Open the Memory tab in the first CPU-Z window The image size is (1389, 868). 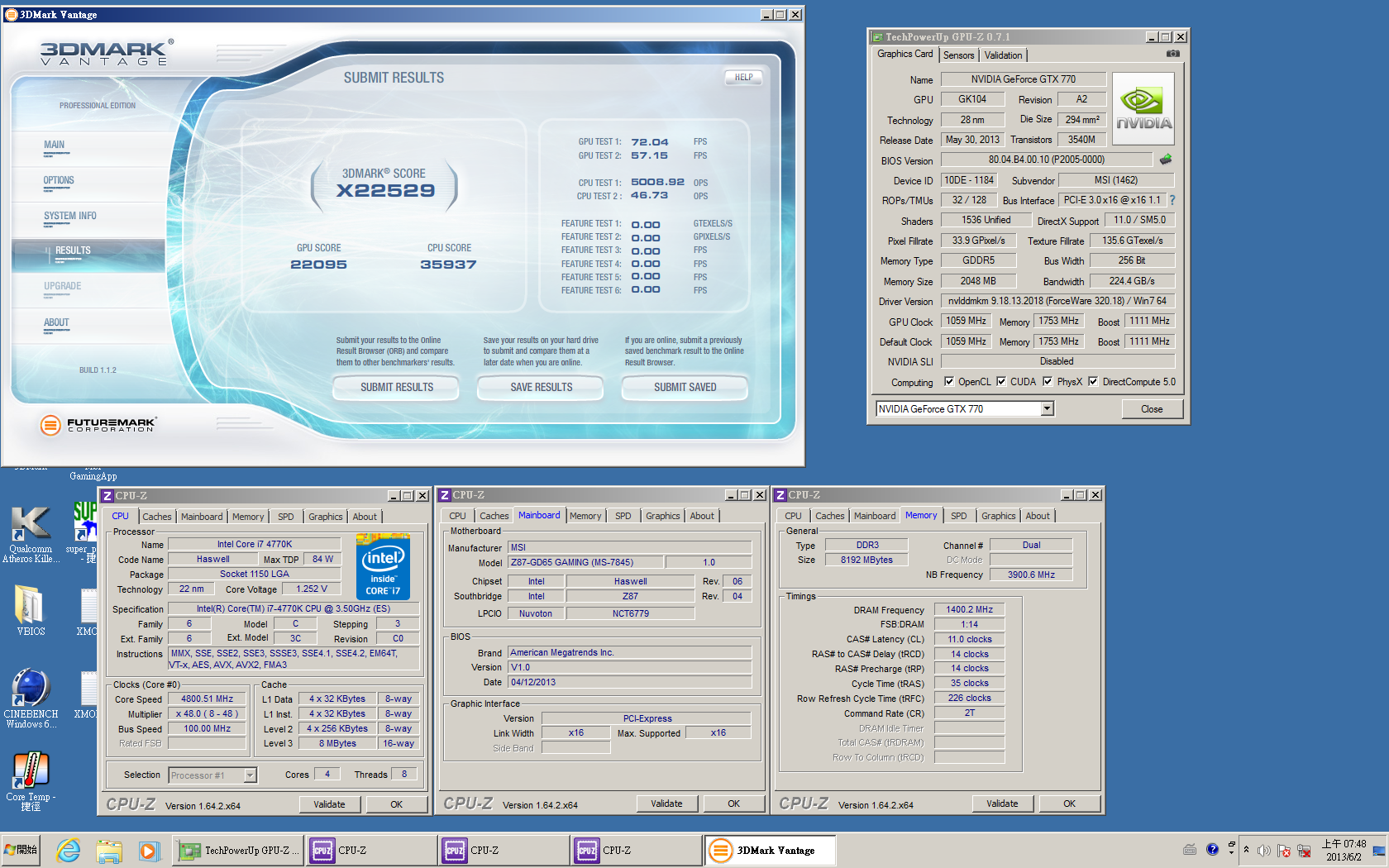pyautogui.click(x=248, y=517)
